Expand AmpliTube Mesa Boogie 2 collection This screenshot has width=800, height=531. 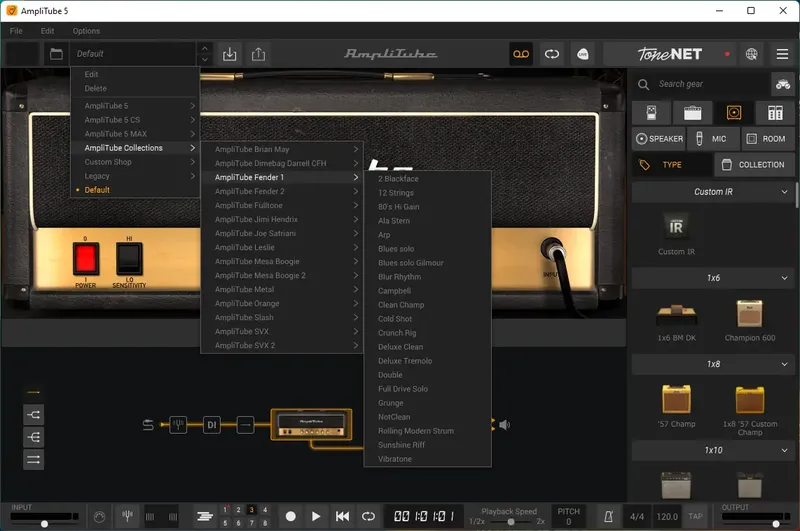(x=282, y=275)
